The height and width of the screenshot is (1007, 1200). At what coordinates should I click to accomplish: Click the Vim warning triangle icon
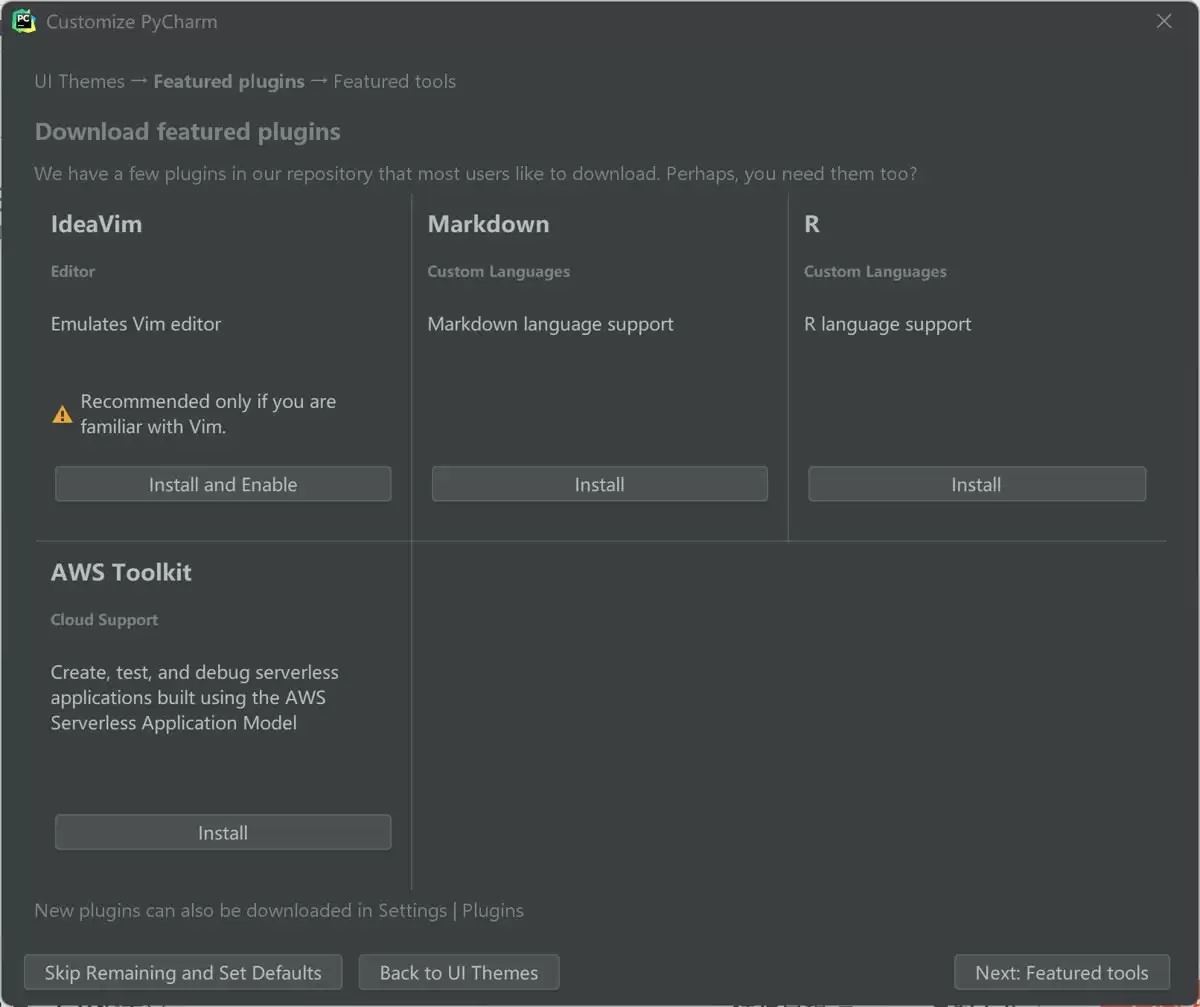(62, 414)
